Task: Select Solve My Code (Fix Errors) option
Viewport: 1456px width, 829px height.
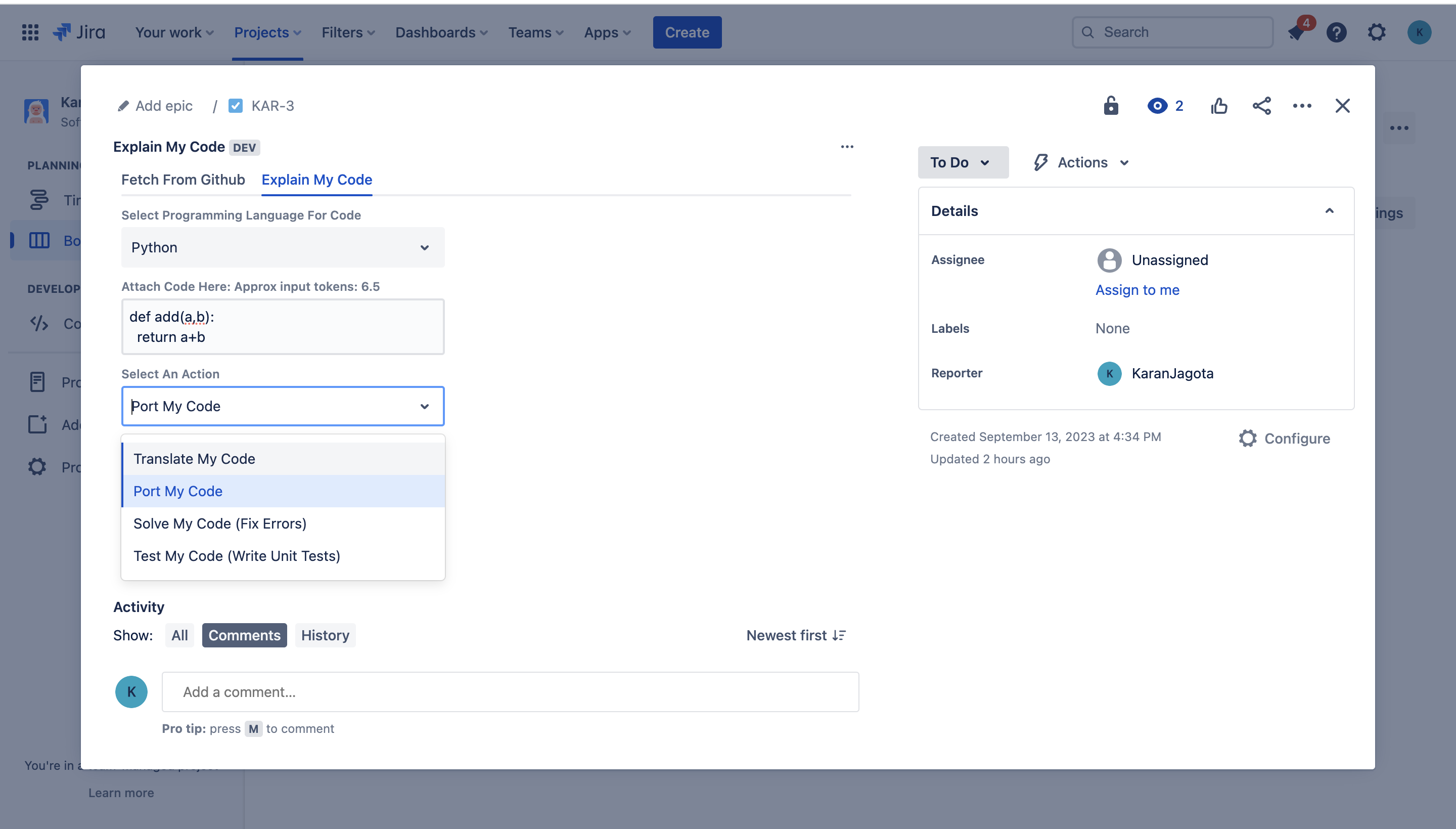Action: pos(219,523)
